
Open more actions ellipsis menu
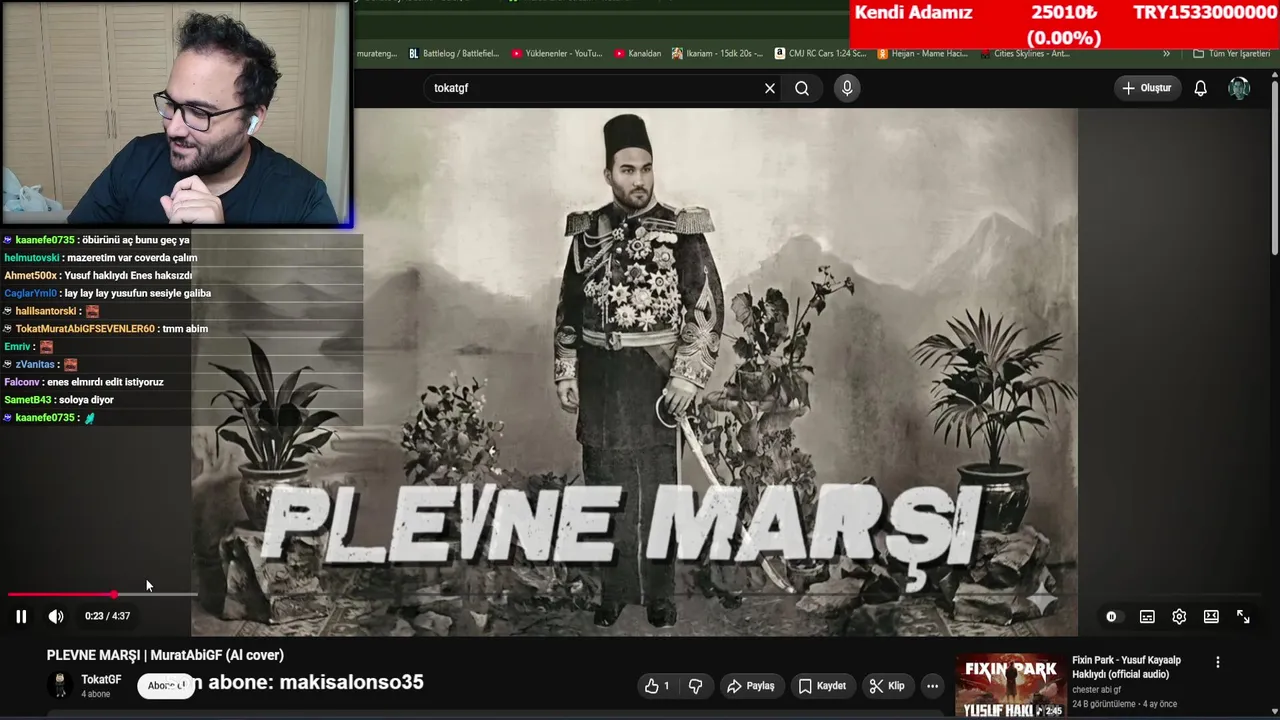(932, 686)
